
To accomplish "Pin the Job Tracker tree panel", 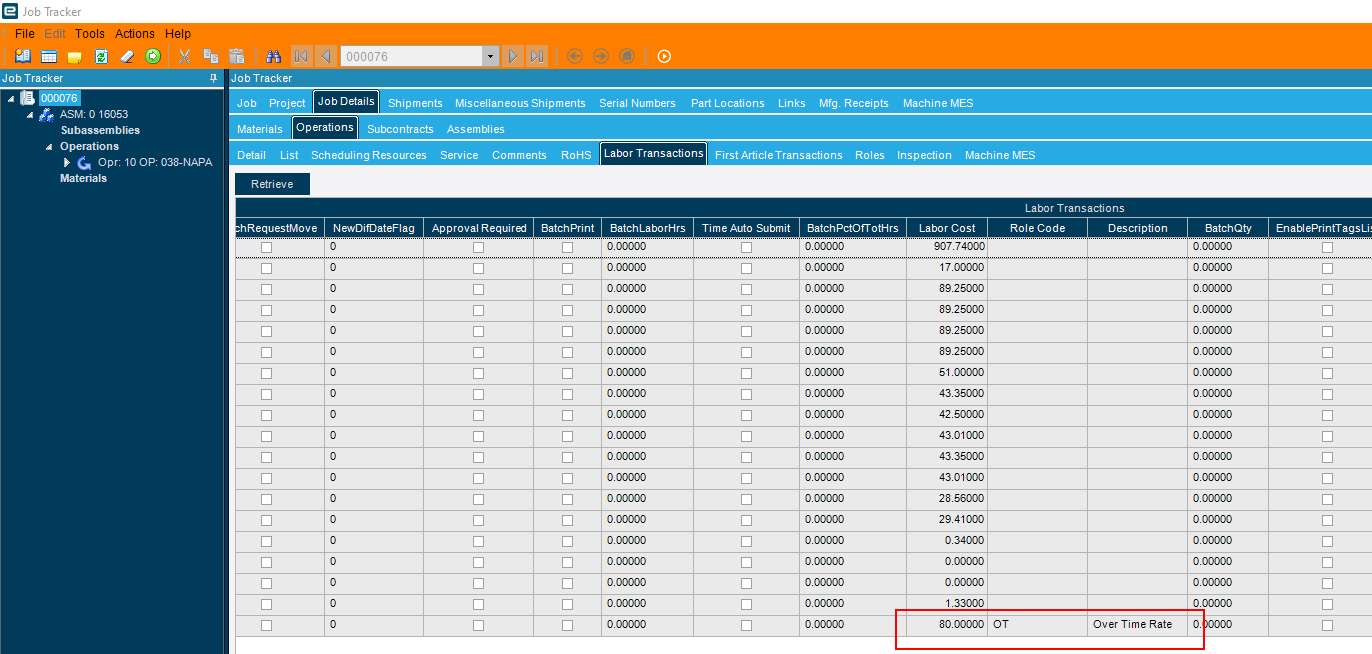I will click(213, 78).
